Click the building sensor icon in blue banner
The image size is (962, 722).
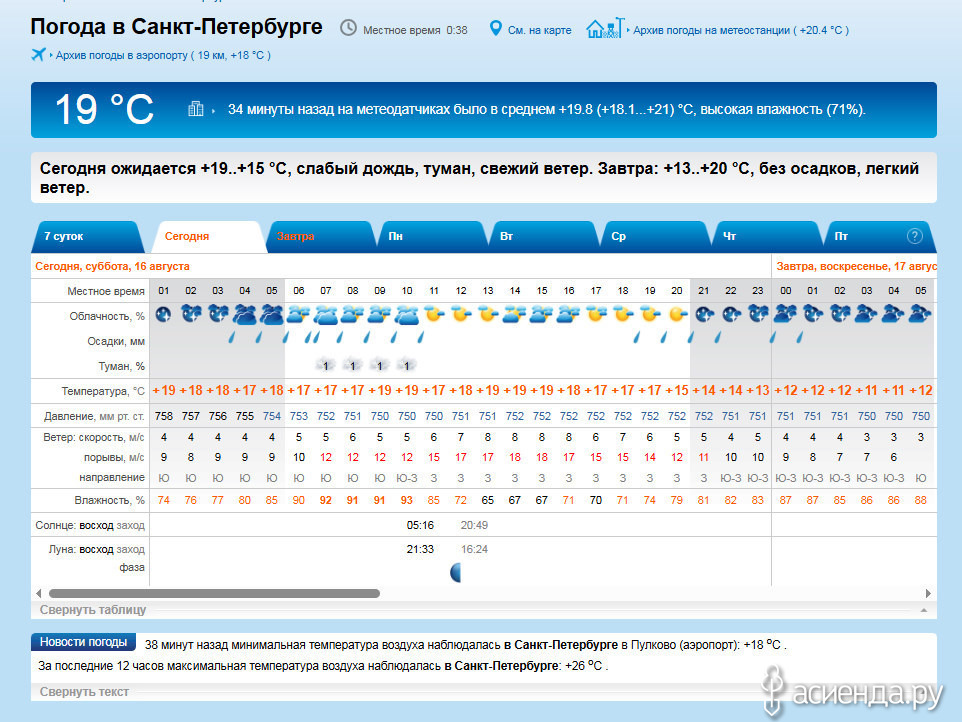196,109
